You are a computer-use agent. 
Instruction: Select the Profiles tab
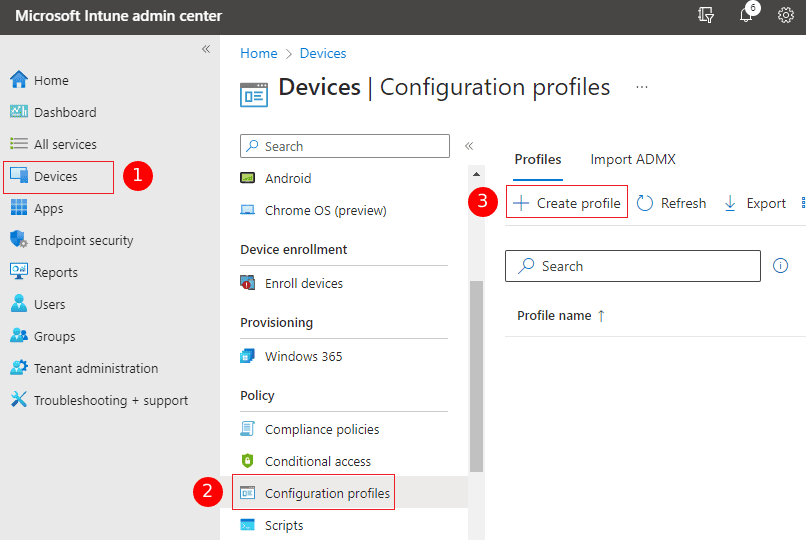click(x=537, y=159)
